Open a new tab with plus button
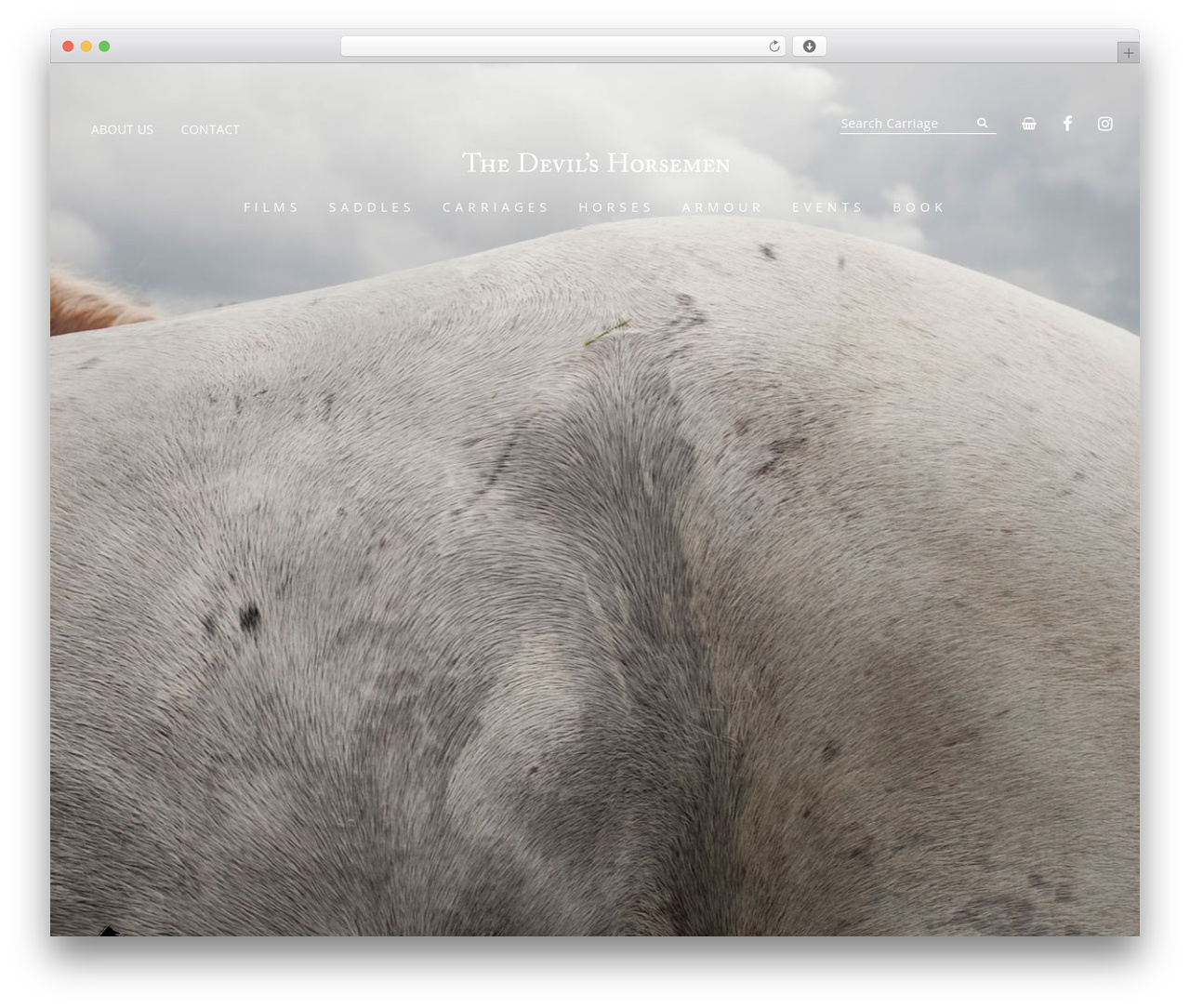The height and width of the screenshot is (1008, 1190). [x=1128, y=53]
